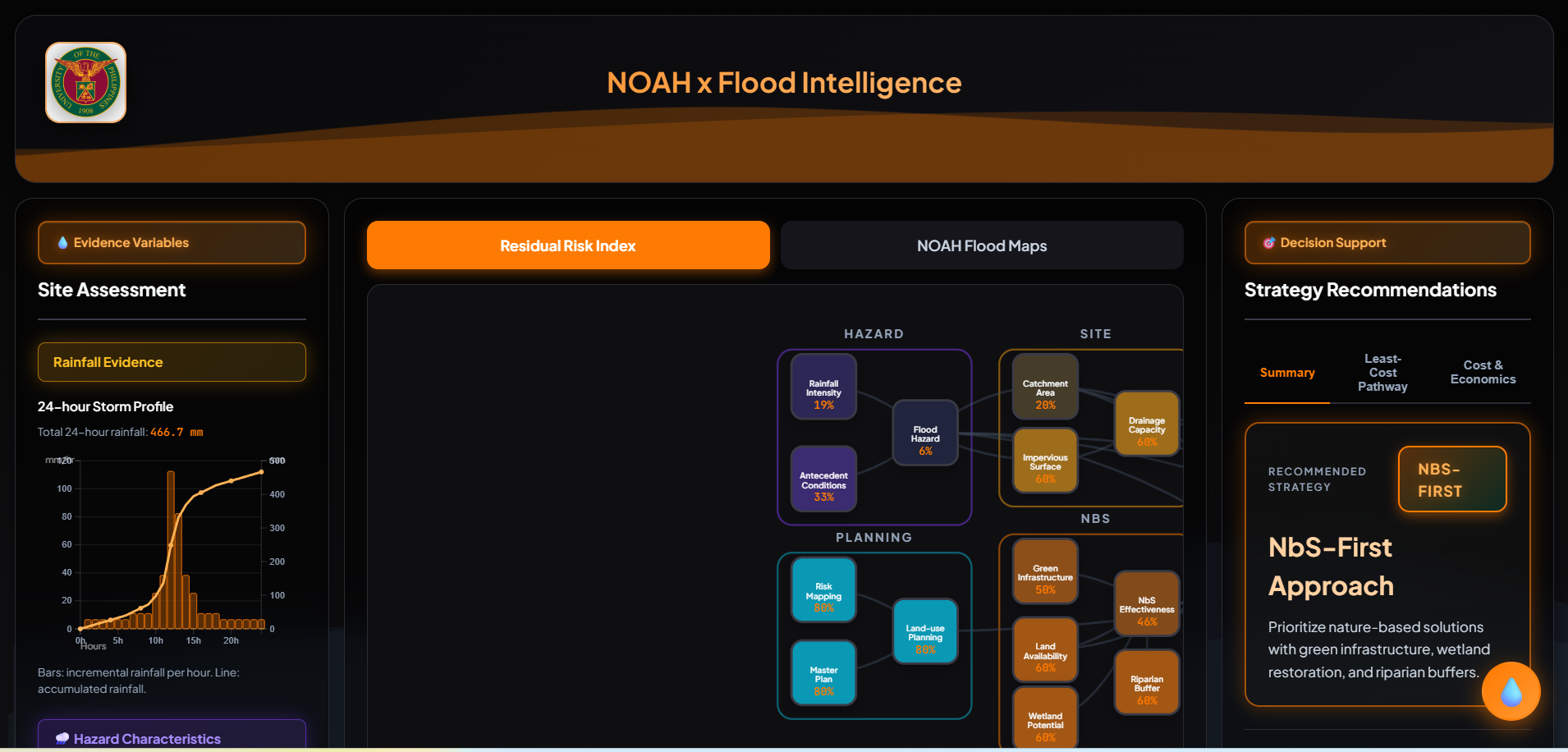Click the Decision Support button
This screenshot has height=752, width=1568.
pyautogui.click(x=1387, y=243)
